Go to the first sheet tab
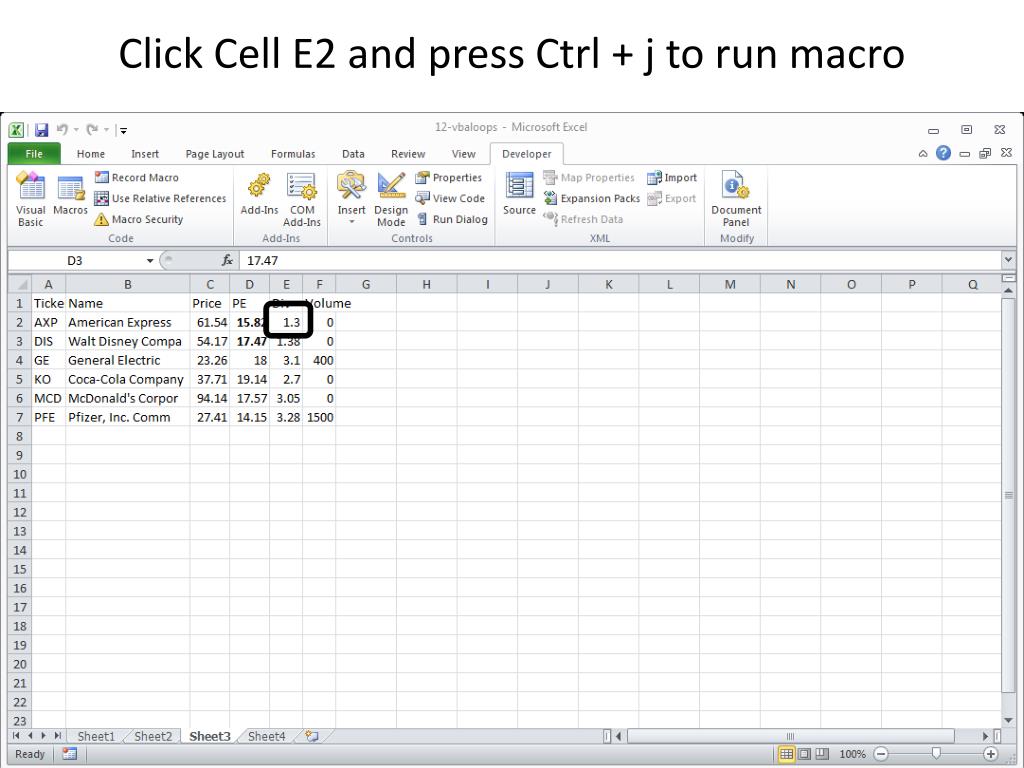 pyautogui.click(x=16, y=736)
